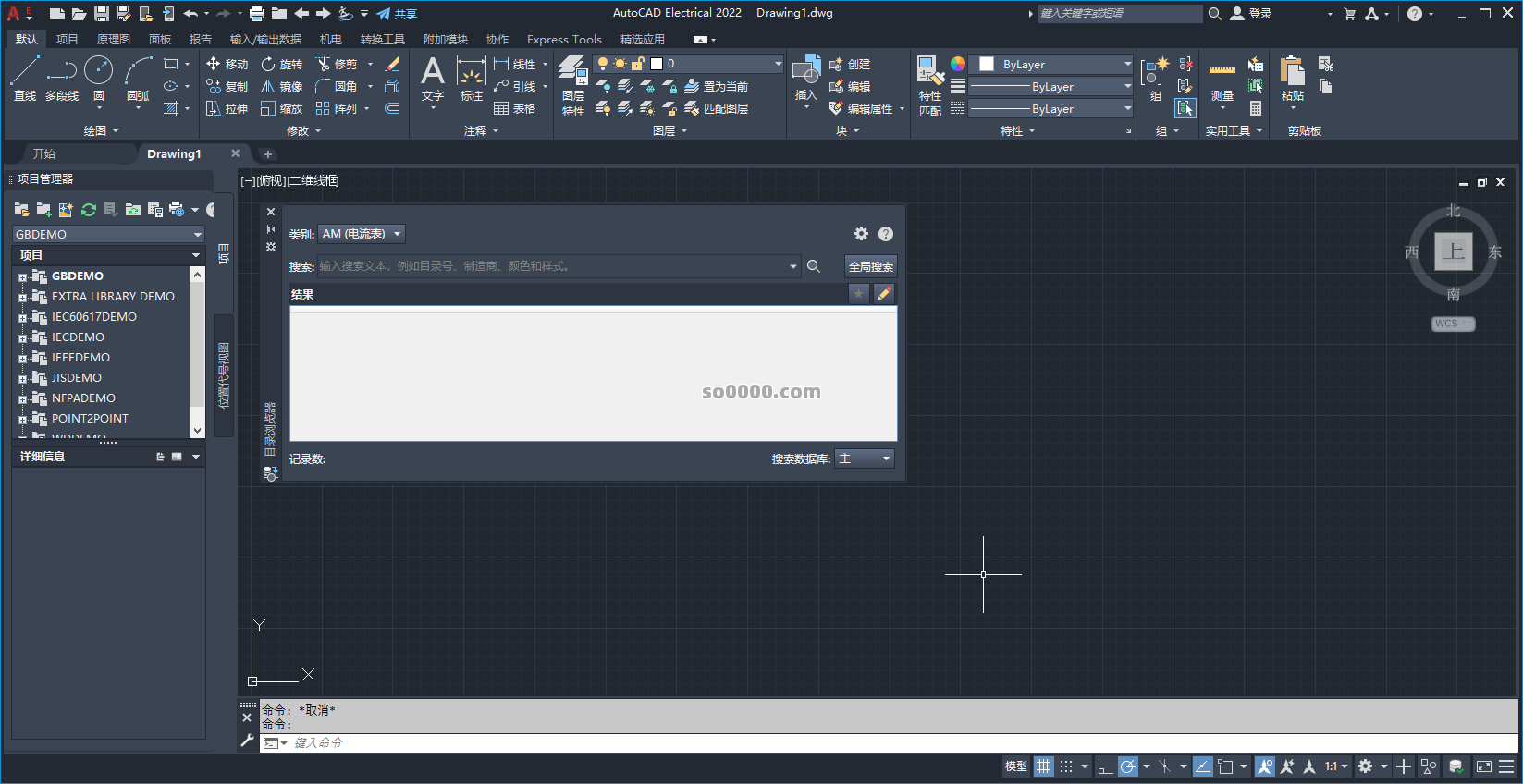The height and width of the screenshot is (784, 1523).
Task: Toggle polar tracking in status bar
Action: (1127, 766)
